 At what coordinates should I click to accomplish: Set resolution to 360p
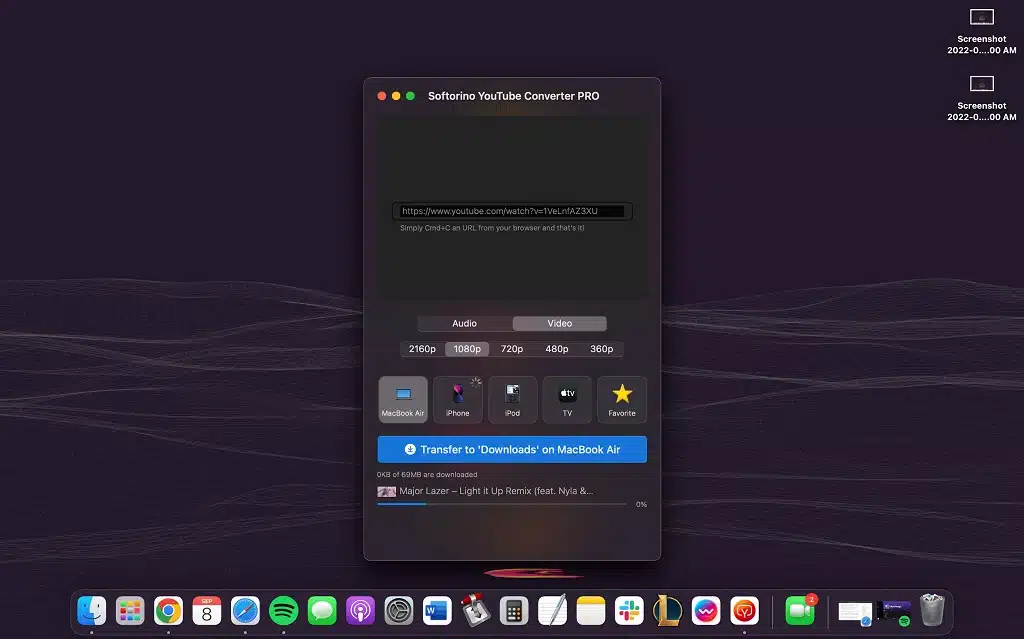click(x=601, y=349)
